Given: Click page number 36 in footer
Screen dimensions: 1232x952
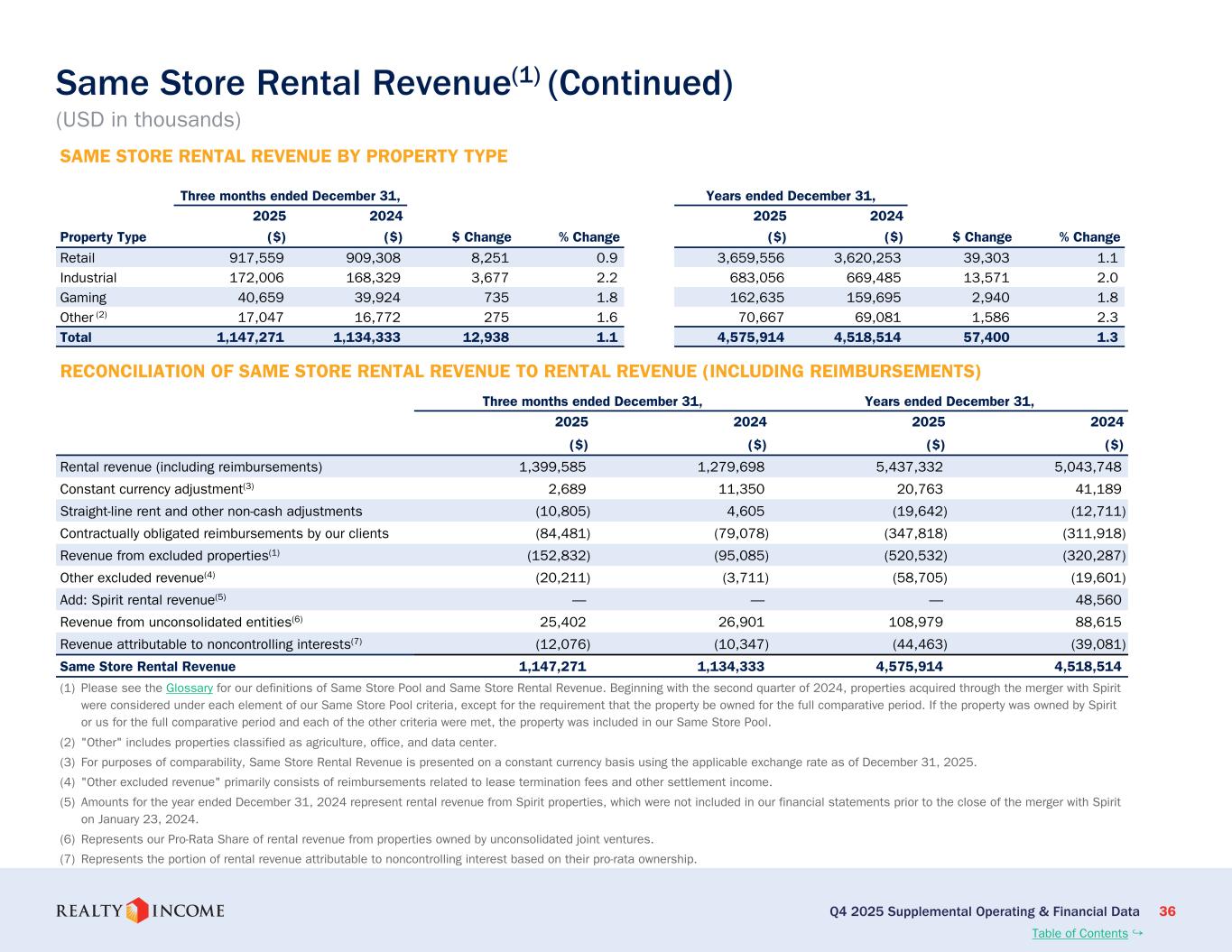Looking at the screenshot, I should click(1167, 911).
